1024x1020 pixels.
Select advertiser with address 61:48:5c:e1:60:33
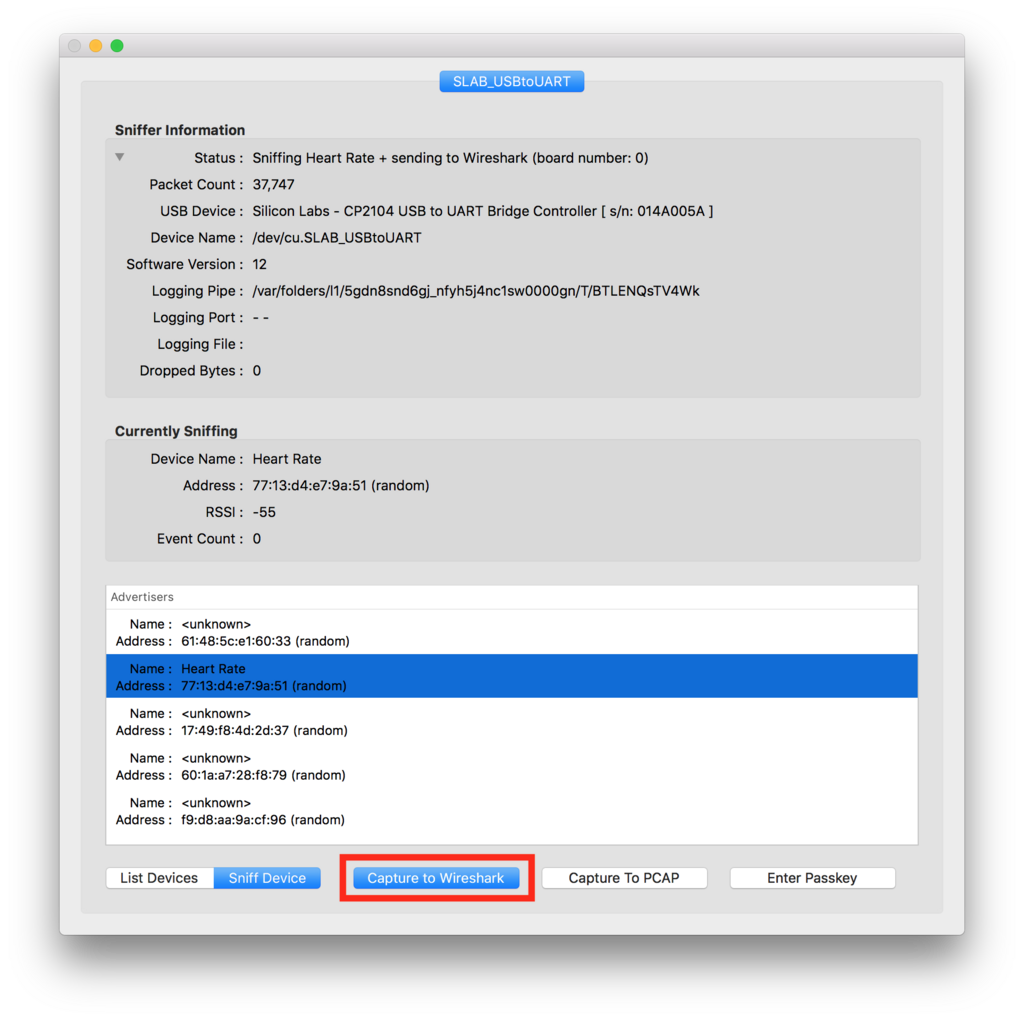[512, 632]
